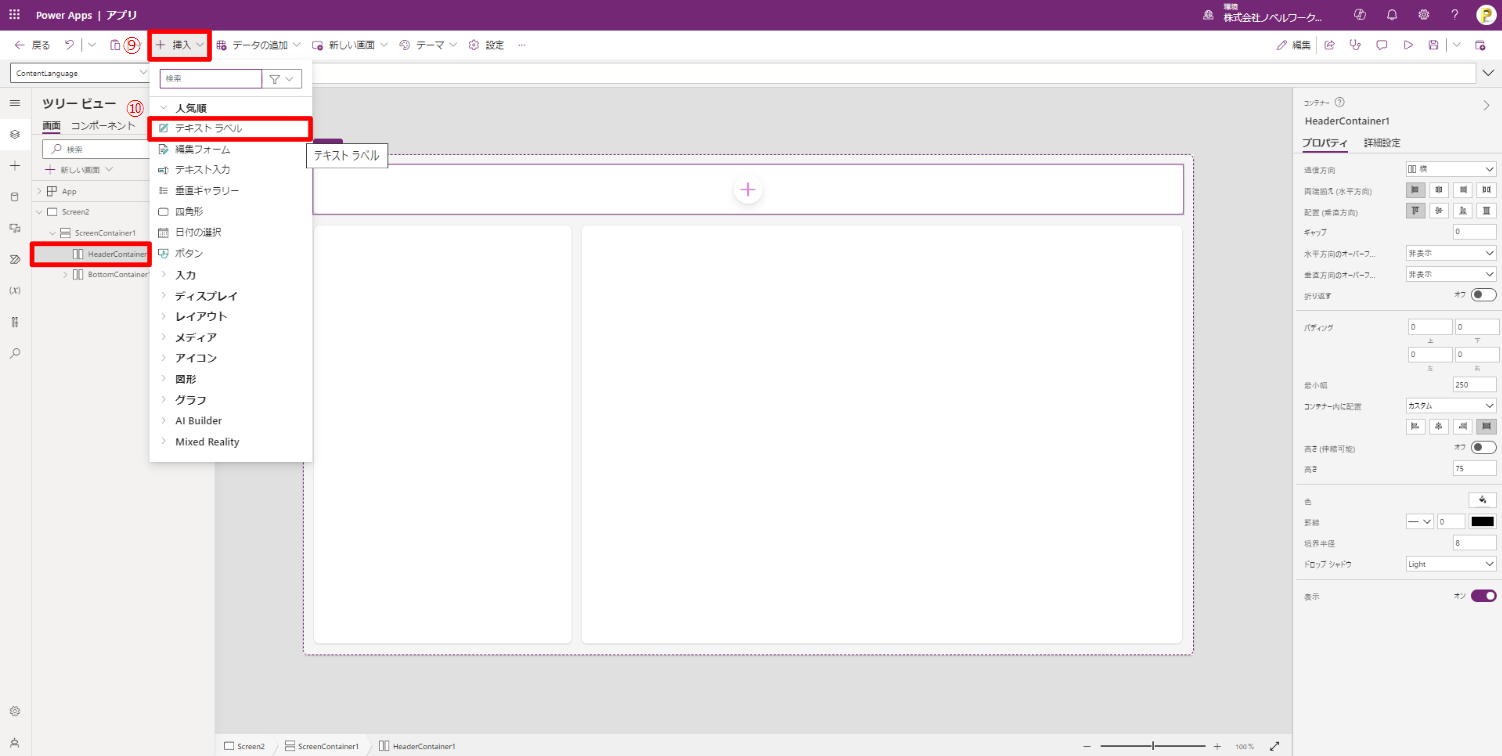Open the 垂直方向のオーバーフロー dropdown
Image resolution: width=1502 pixels, height=756 pixels.
(x=1451, y=274)
